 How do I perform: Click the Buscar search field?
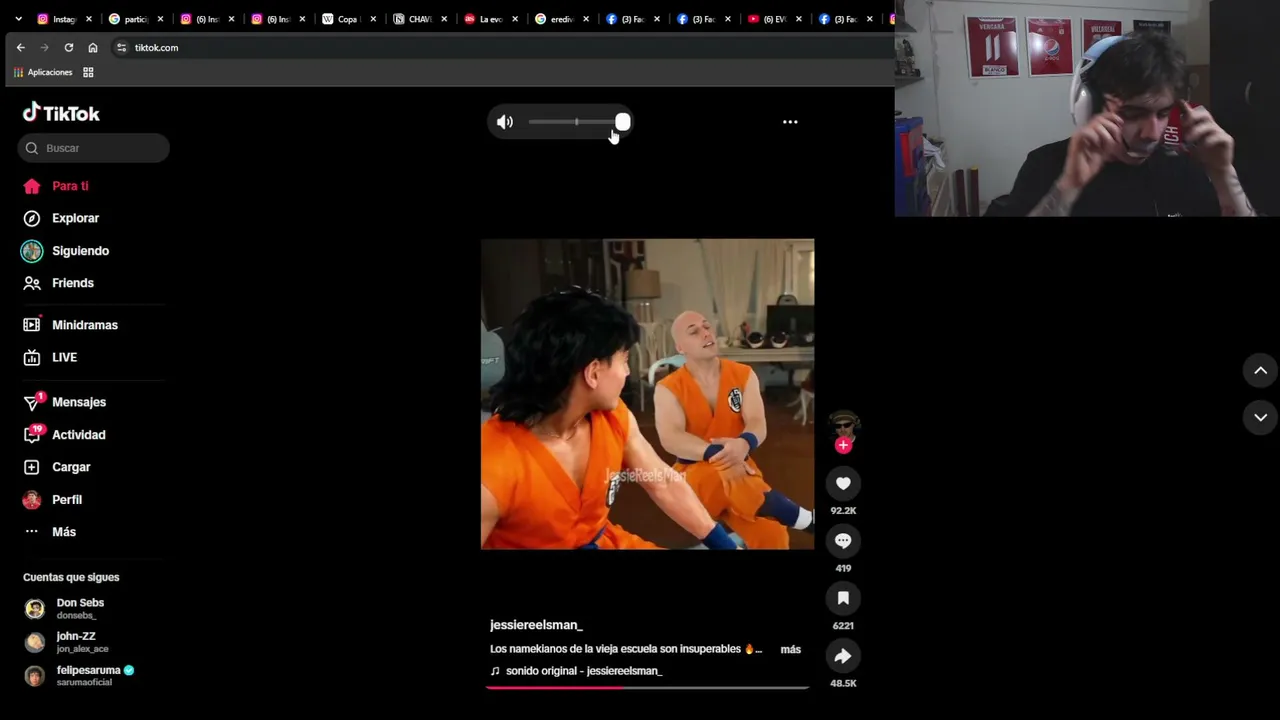[x=94, y=148]
